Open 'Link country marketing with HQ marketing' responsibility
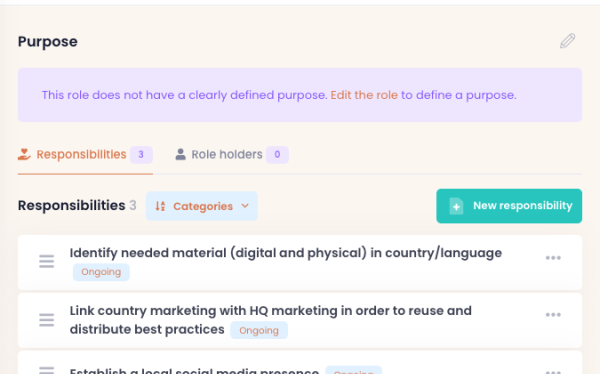The height and width of the screenshot is (374, 600). click(271, 320)
